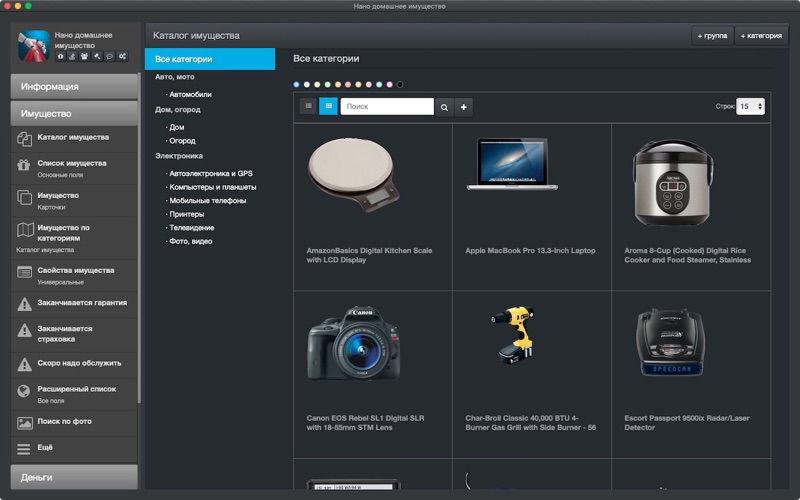Select the Электроника group
The image size is (800, 500).
[x=179, y=156]
